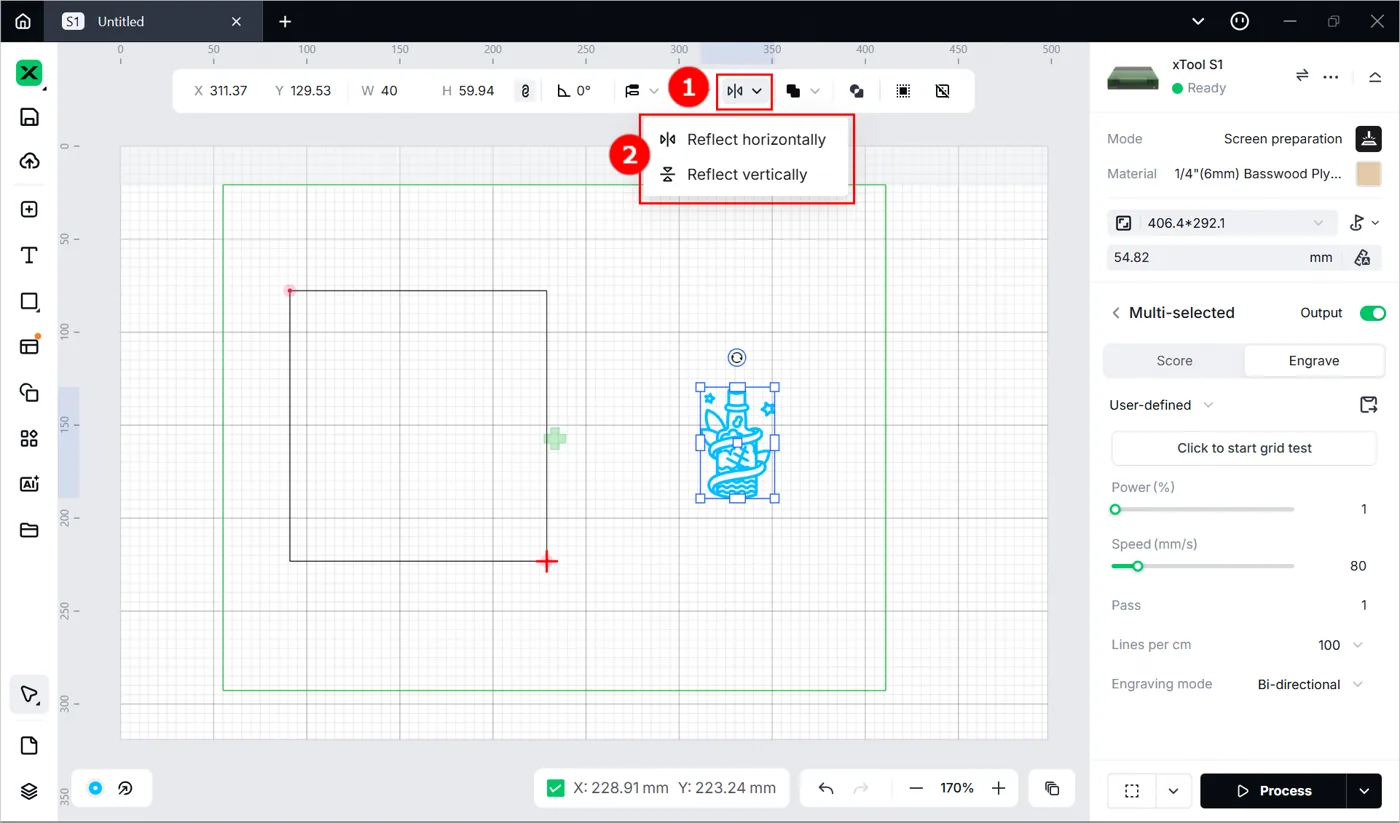
Task: Click the W width input field
Action: coord(392,91)
